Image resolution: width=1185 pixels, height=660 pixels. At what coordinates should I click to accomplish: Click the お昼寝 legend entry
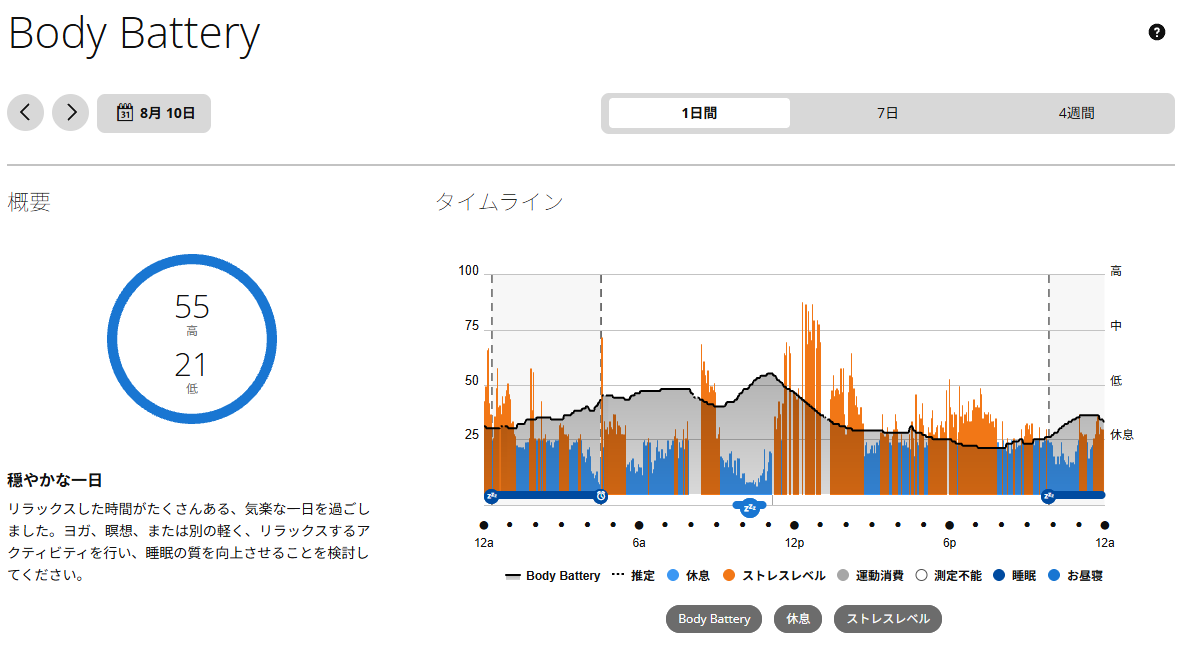tap(1075, 575)
